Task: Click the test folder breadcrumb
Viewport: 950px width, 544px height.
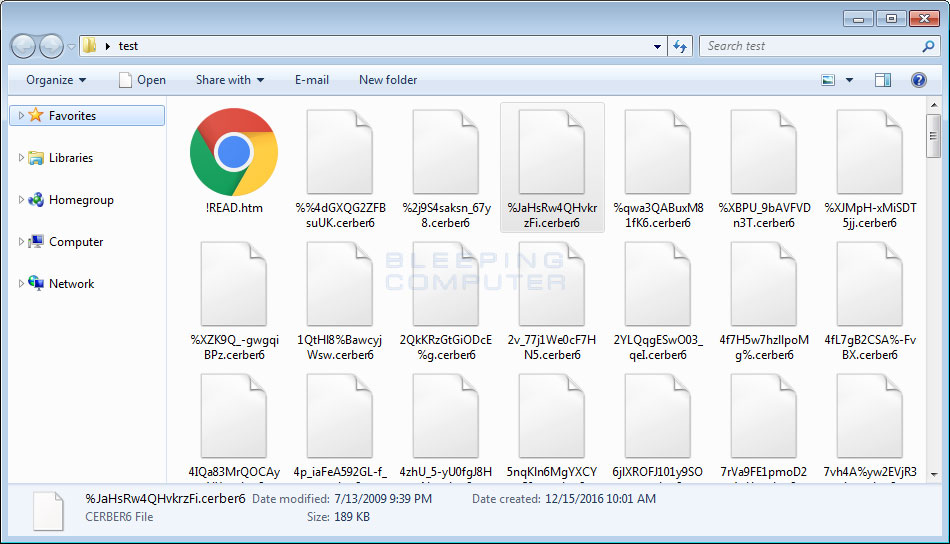Action: click(x=128, y=46)
